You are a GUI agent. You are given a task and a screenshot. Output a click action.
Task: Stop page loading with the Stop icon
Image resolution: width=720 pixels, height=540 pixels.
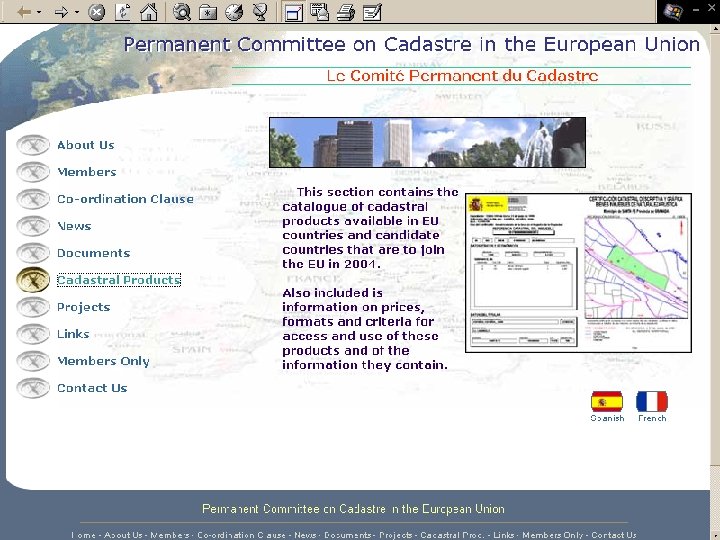click(x=96, y=12)
